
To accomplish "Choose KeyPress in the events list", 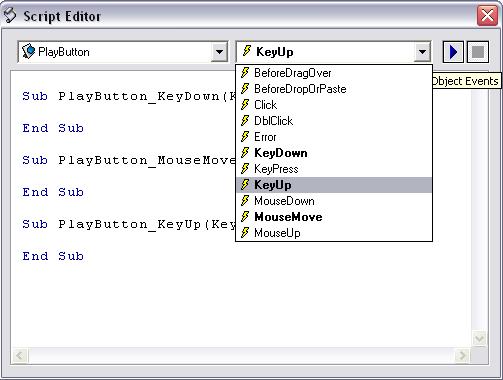I will 334,169.
